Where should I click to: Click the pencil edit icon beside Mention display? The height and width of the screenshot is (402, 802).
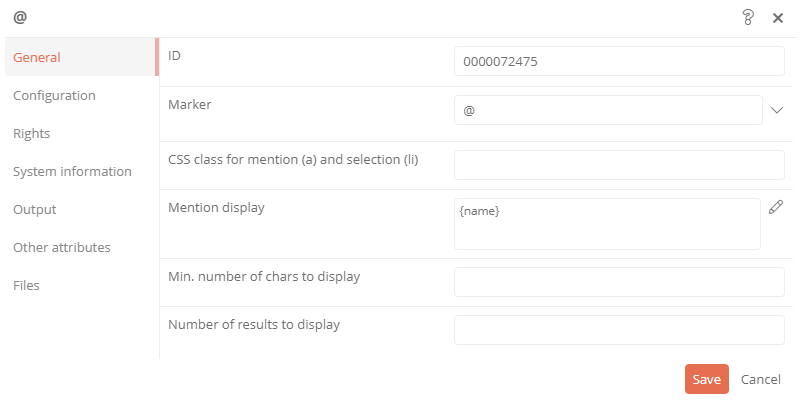[x=776, y=207]
